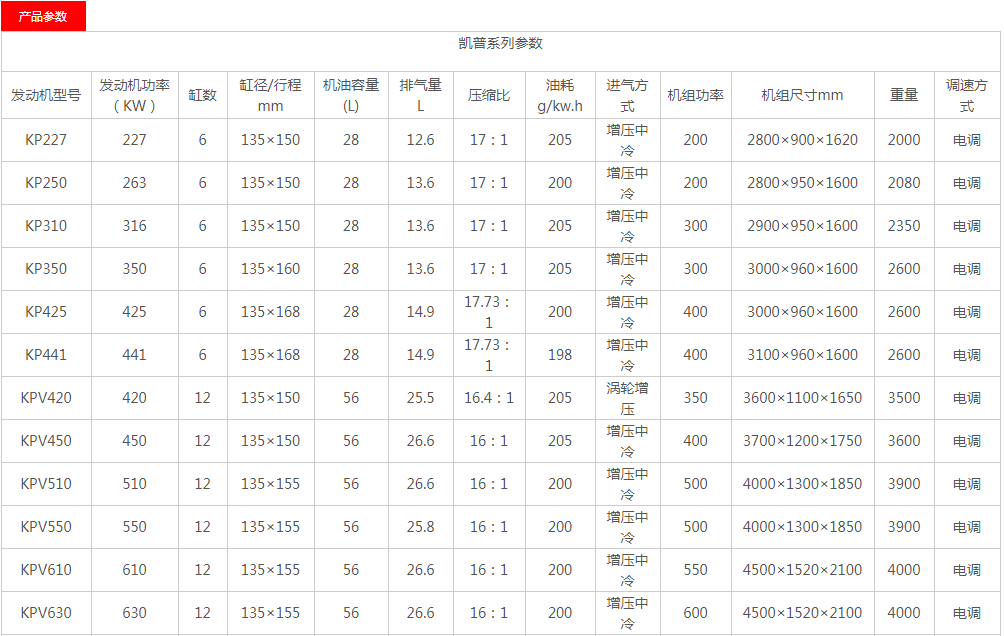Click weight value 3500
Screen dimensions: 1004x636
pyautogui.click(x=904, y=398)
